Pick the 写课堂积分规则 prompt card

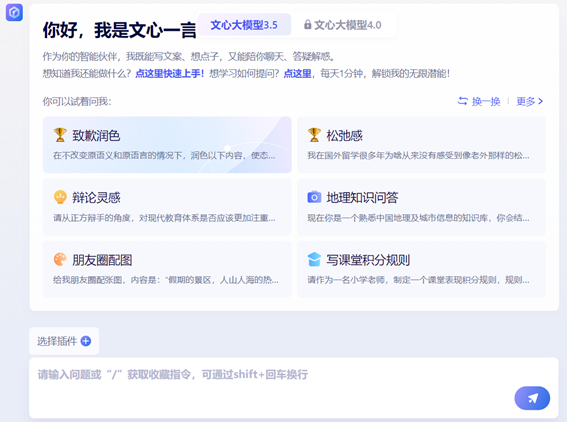click(x=421, y=269)
